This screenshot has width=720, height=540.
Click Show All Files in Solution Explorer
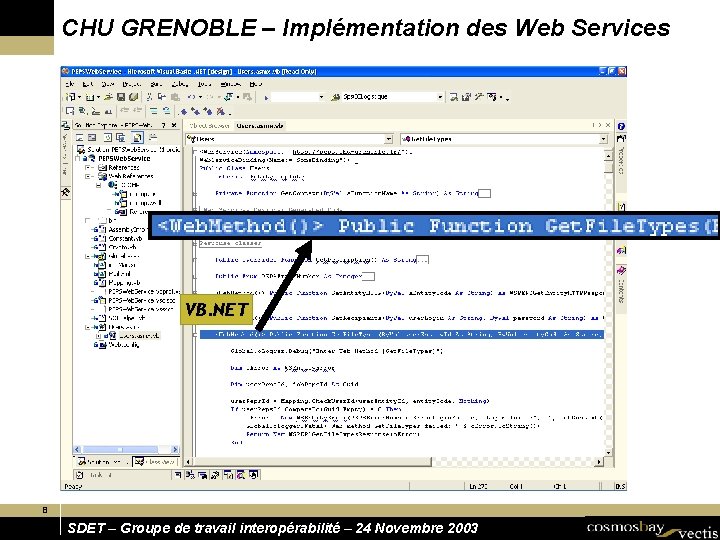(x=137, y=137)
